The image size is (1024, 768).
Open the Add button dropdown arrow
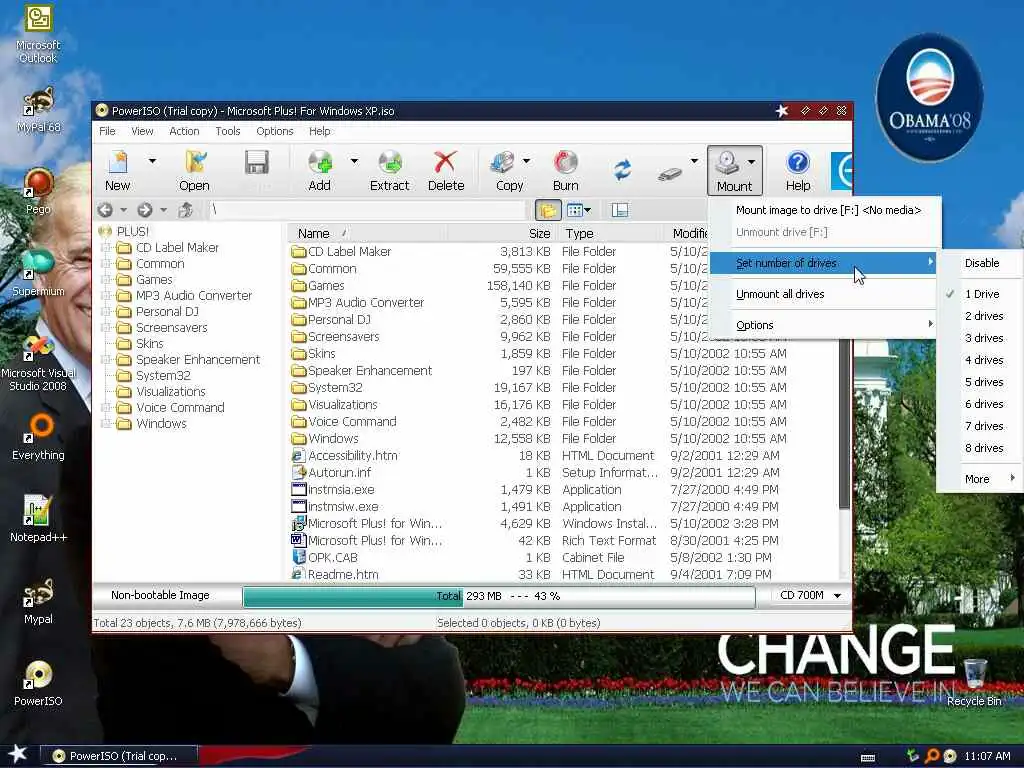click(354, 161)
